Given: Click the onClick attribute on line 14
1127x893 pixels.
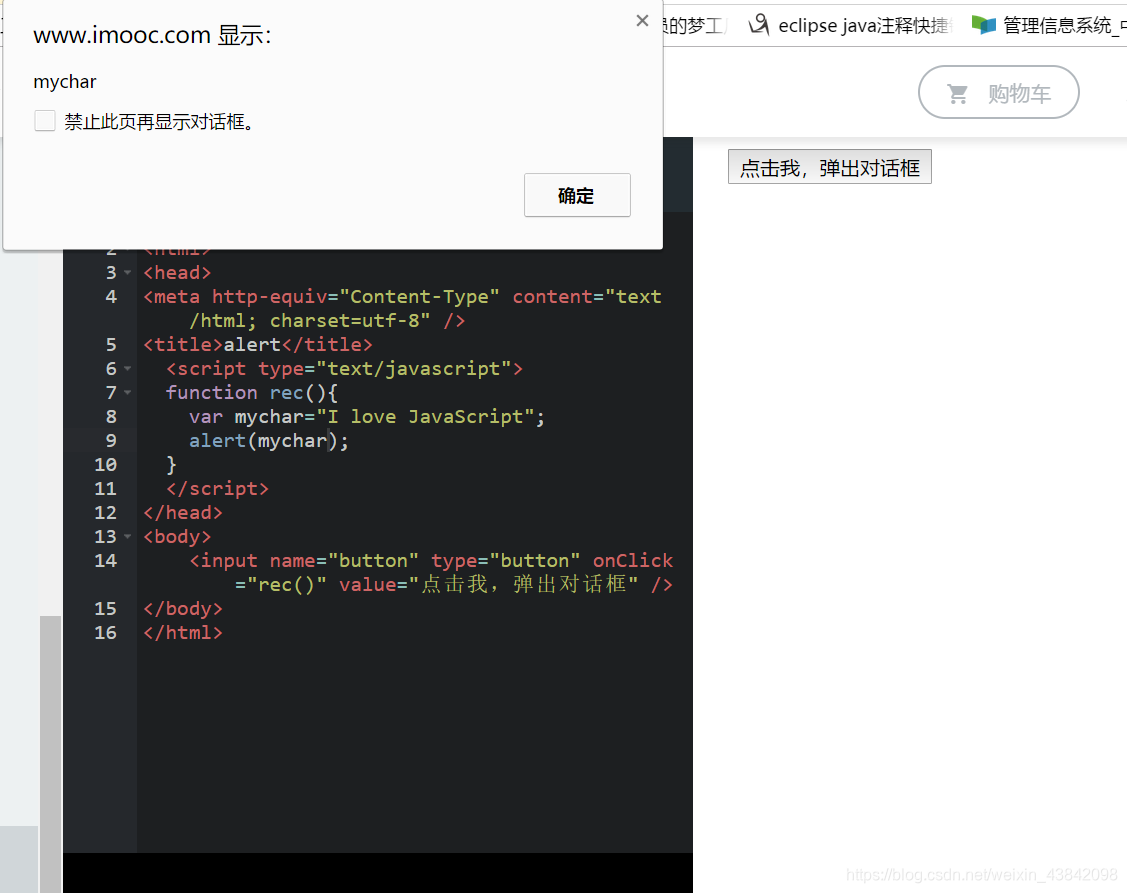Looking at the screenshot, I should [x=632, y=560].
